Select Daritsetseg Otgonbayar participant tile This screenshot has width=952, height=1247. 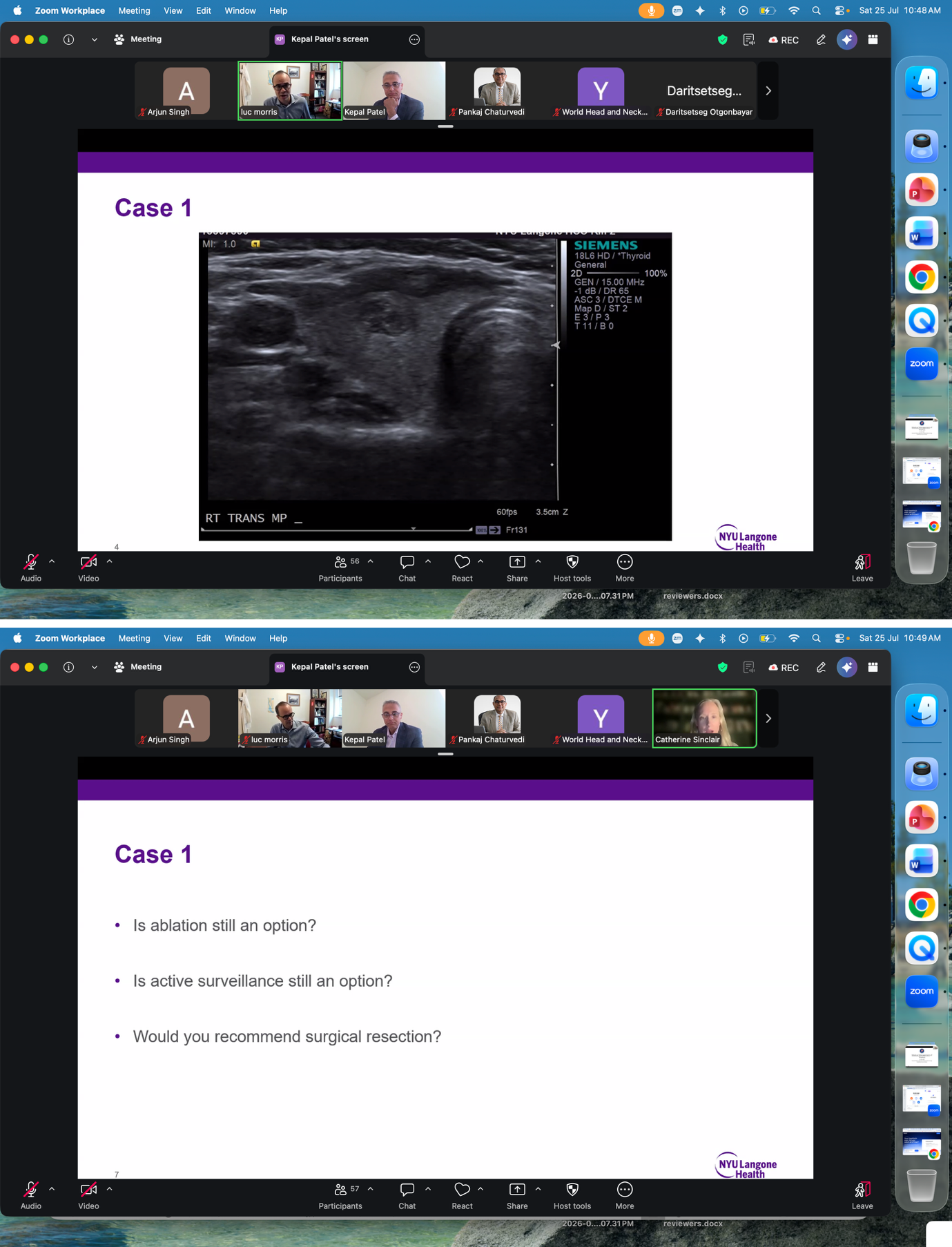704,91
